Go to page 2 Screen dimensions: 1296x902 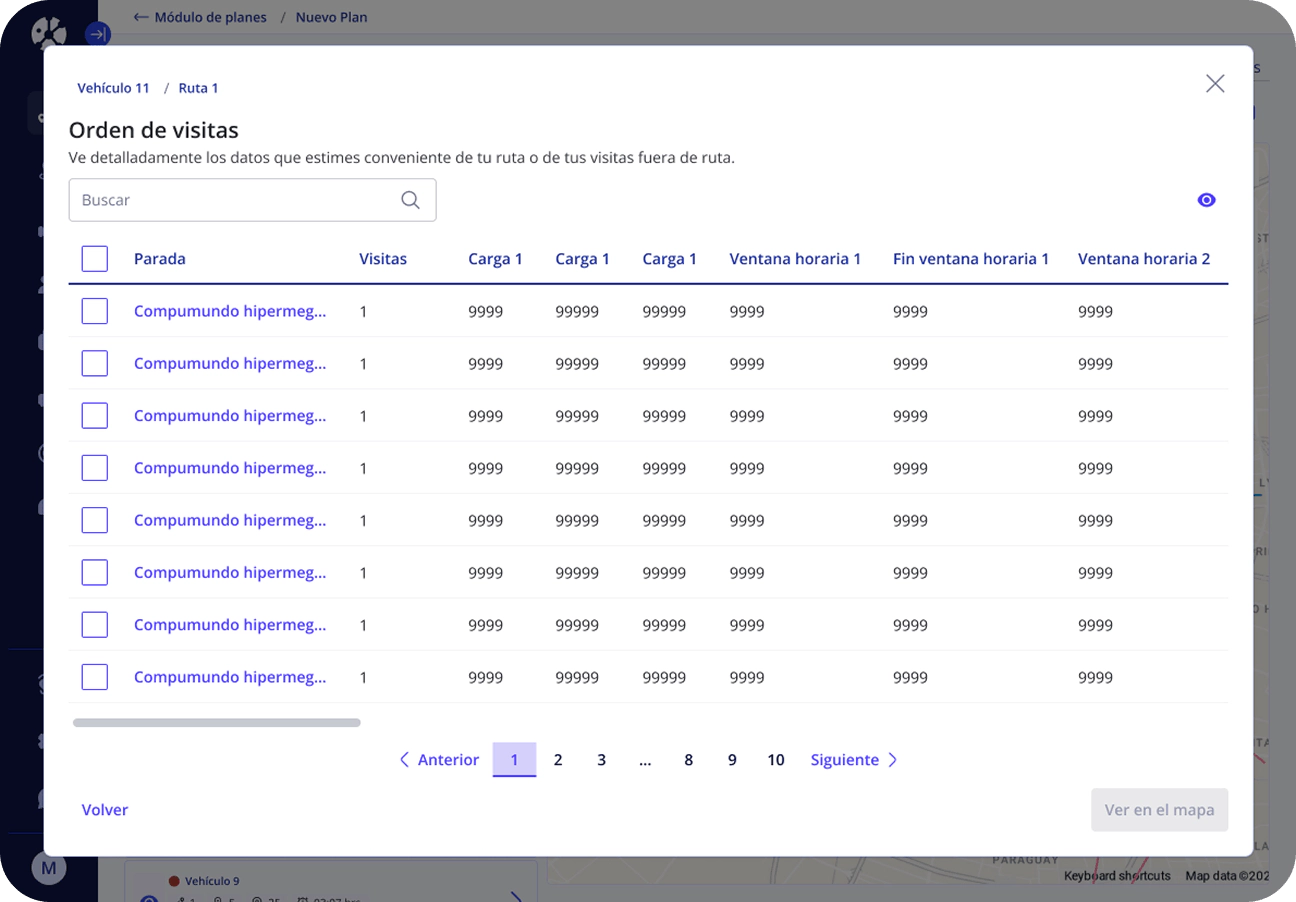[x=558, y=760]
